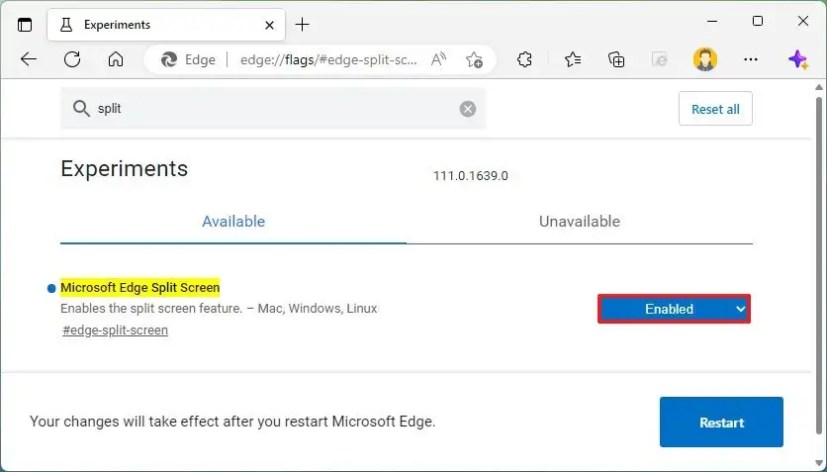The height and width of the screenshot is (472, 827).
Task: Click the tab actions menu icon
Action: pos(25,24)
